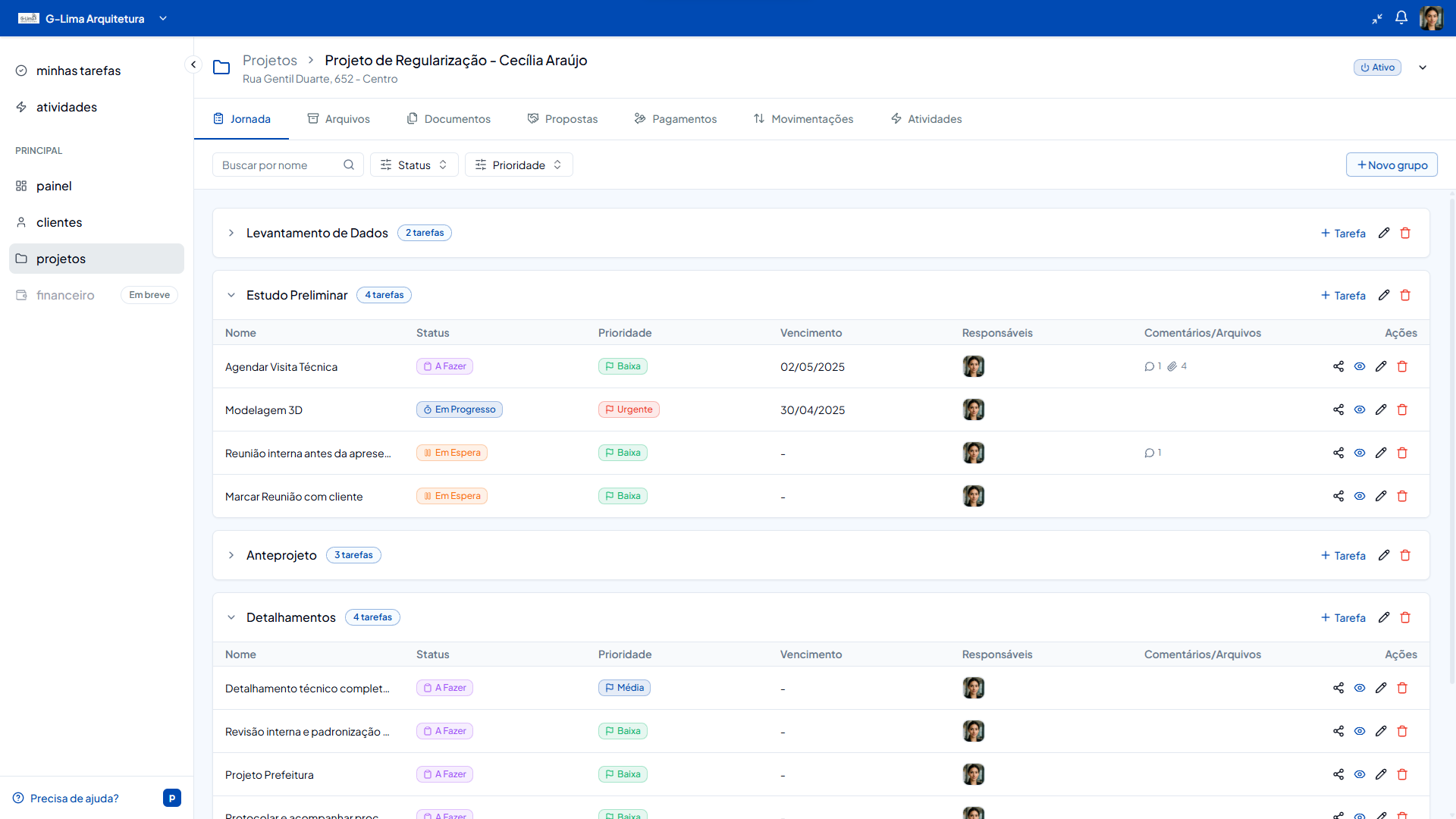Edit the Levantamento de Dados group name
This screenshot has width=1456, height=819.
click(x=1384, y=233)
